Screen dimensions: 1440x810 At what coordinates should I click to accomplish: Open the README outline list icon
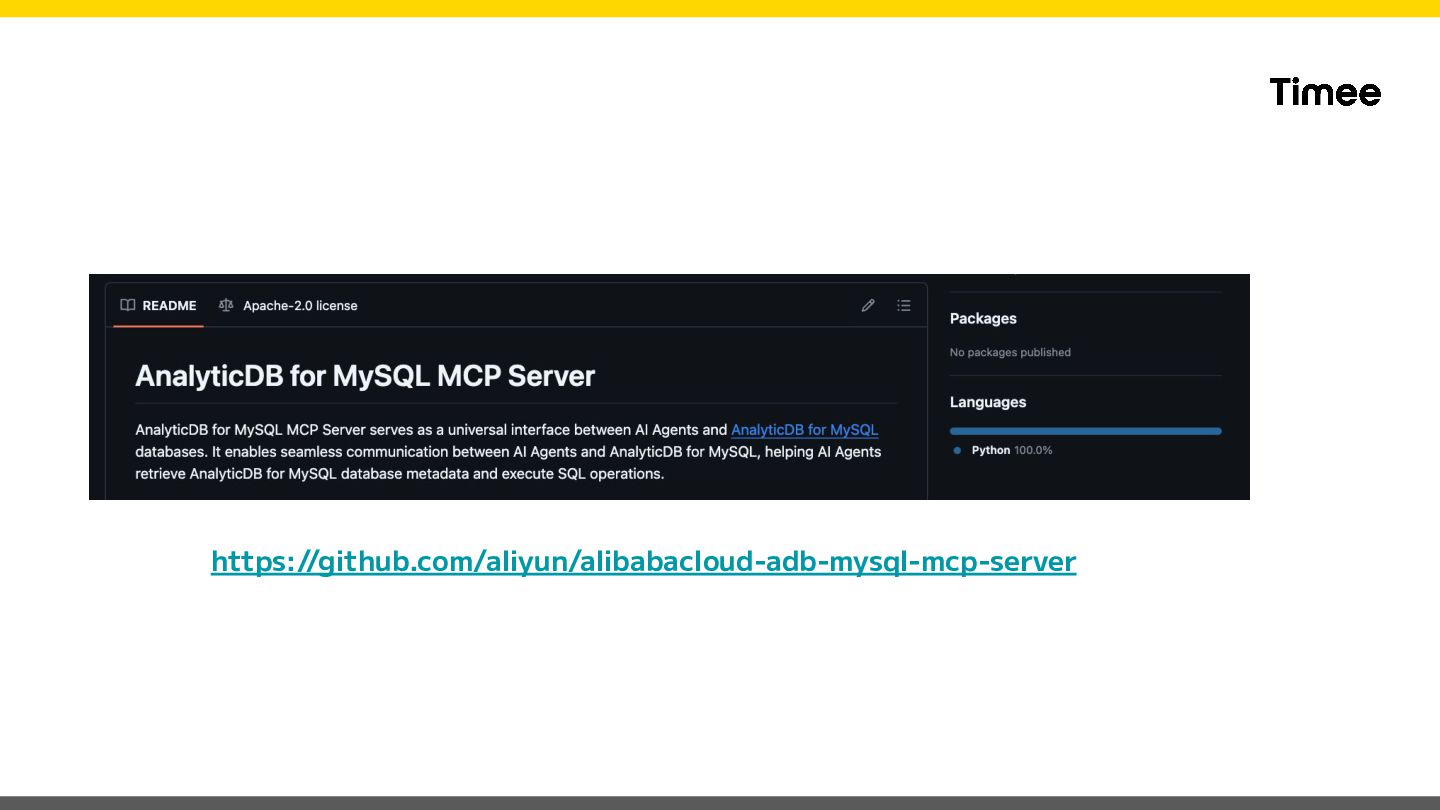point(904,306)
